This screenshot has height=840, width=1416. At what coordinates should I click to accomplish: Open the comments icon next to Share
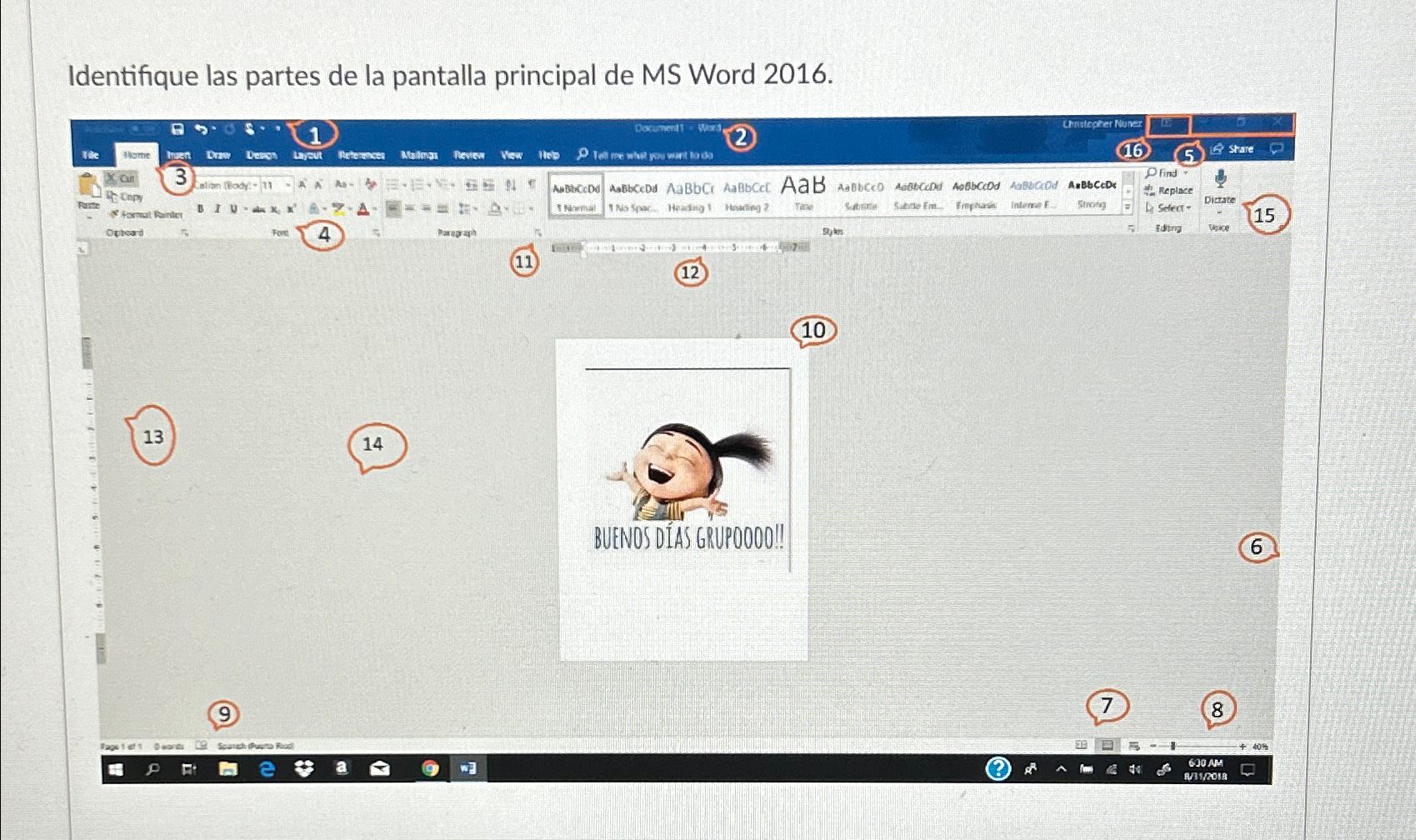point(1276,148)
